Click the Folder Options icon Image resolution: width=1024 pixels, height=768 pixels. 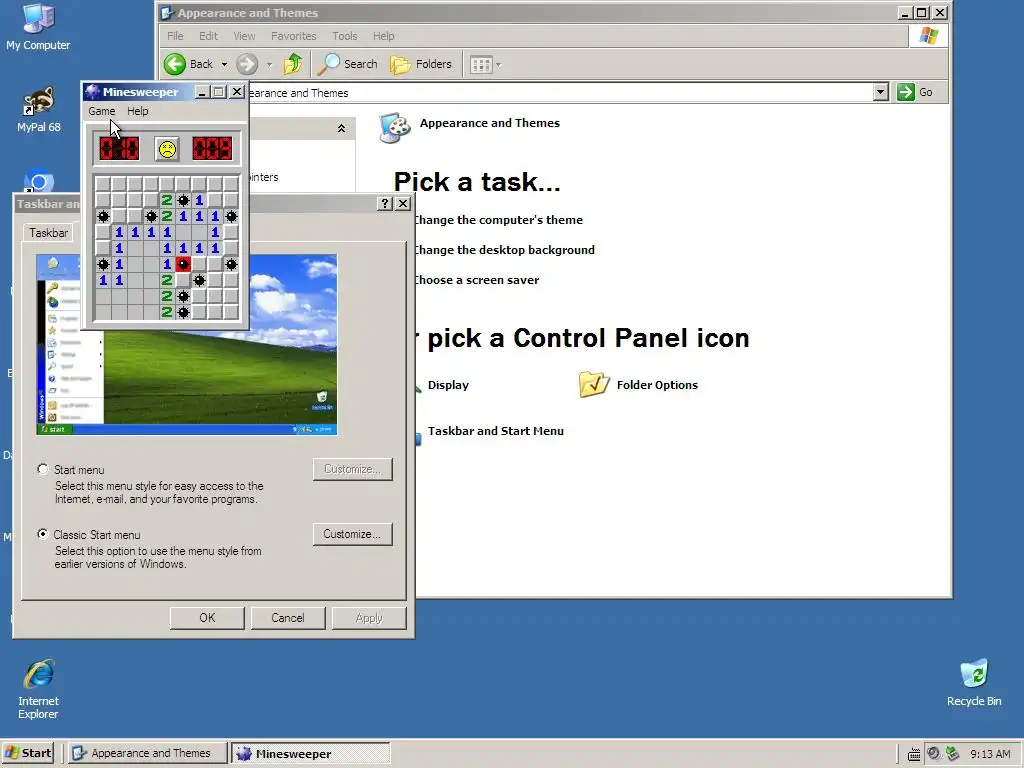click(594, 385)
